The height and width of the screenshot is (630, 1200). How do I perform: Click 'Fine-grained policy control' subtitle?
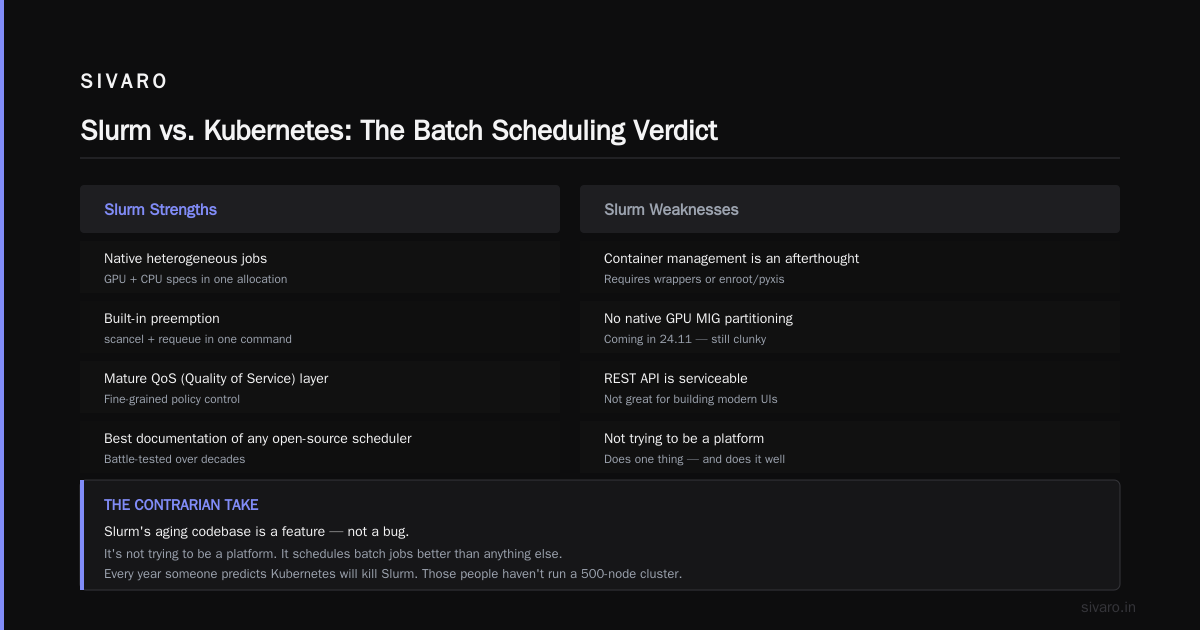point(172,399)
